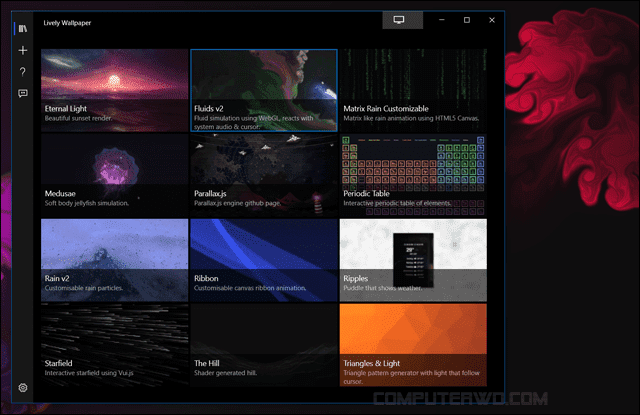The width and height of the screenshot is (640, 415).
Task: Close the Lively Wallpaper window
Action: (492, 20)
